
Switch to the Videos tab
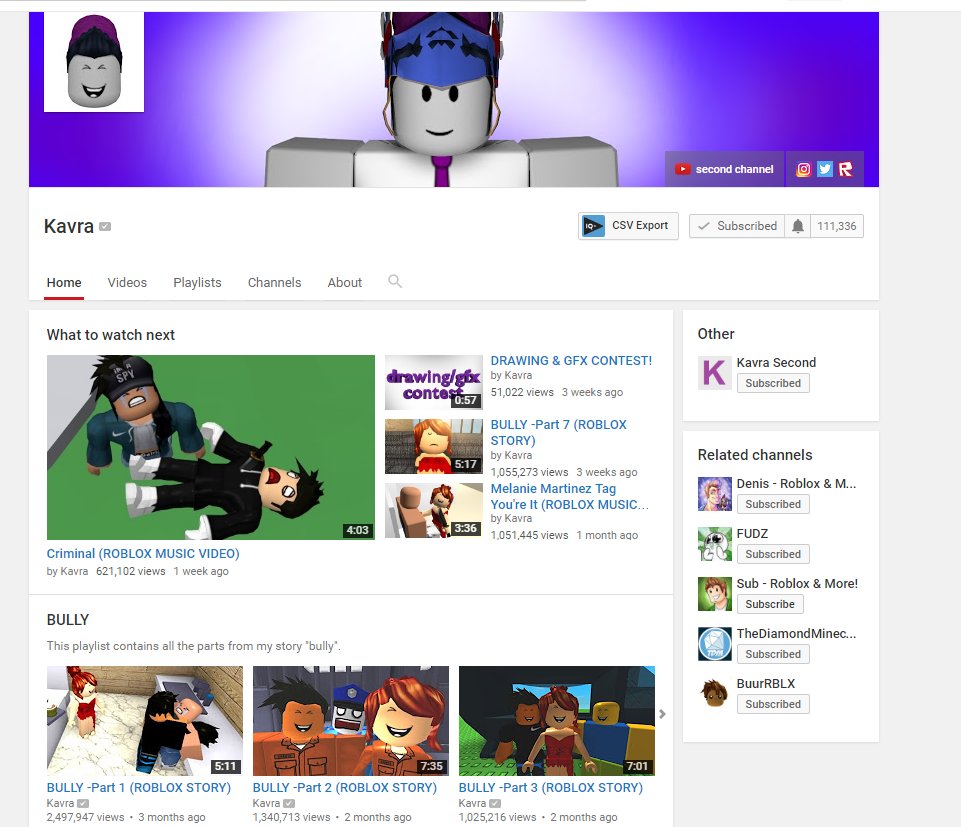[x=127, y=283]
